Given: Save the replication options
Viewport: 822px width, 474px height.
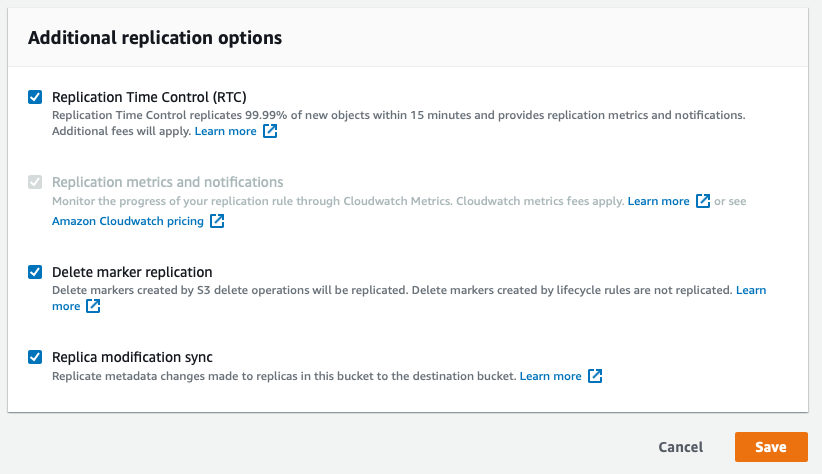Looking at the screenshot, I should [x=771, y=447].
